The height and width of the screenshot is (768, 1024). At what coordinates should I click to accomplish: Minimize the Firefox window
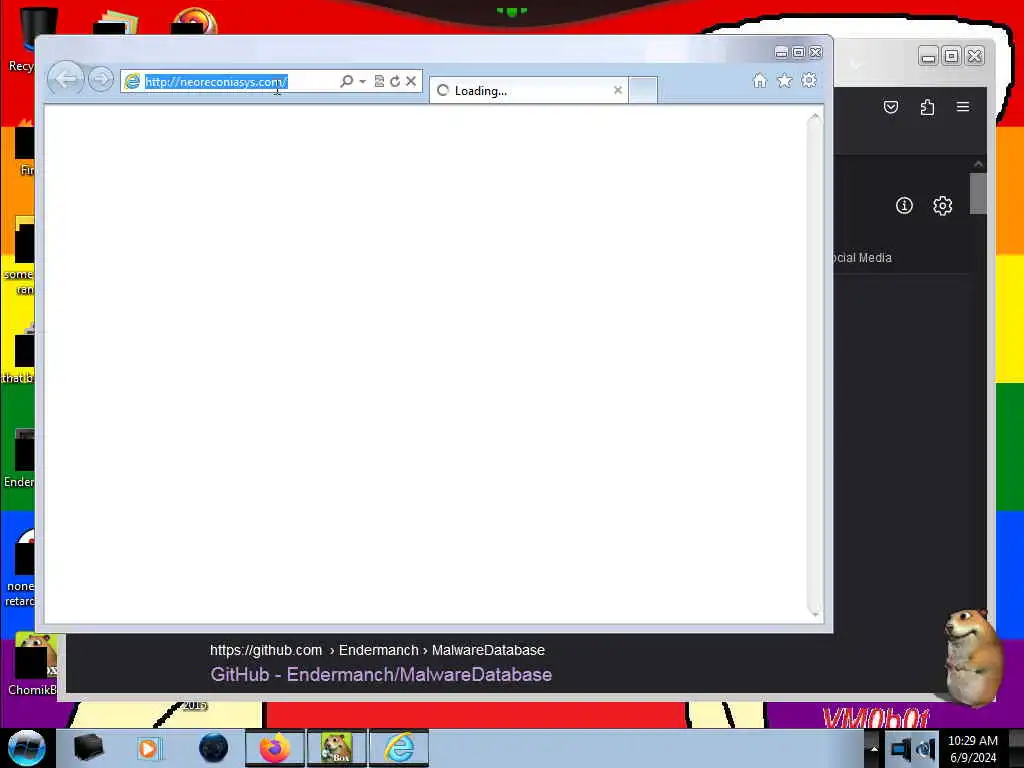point(928,57)
